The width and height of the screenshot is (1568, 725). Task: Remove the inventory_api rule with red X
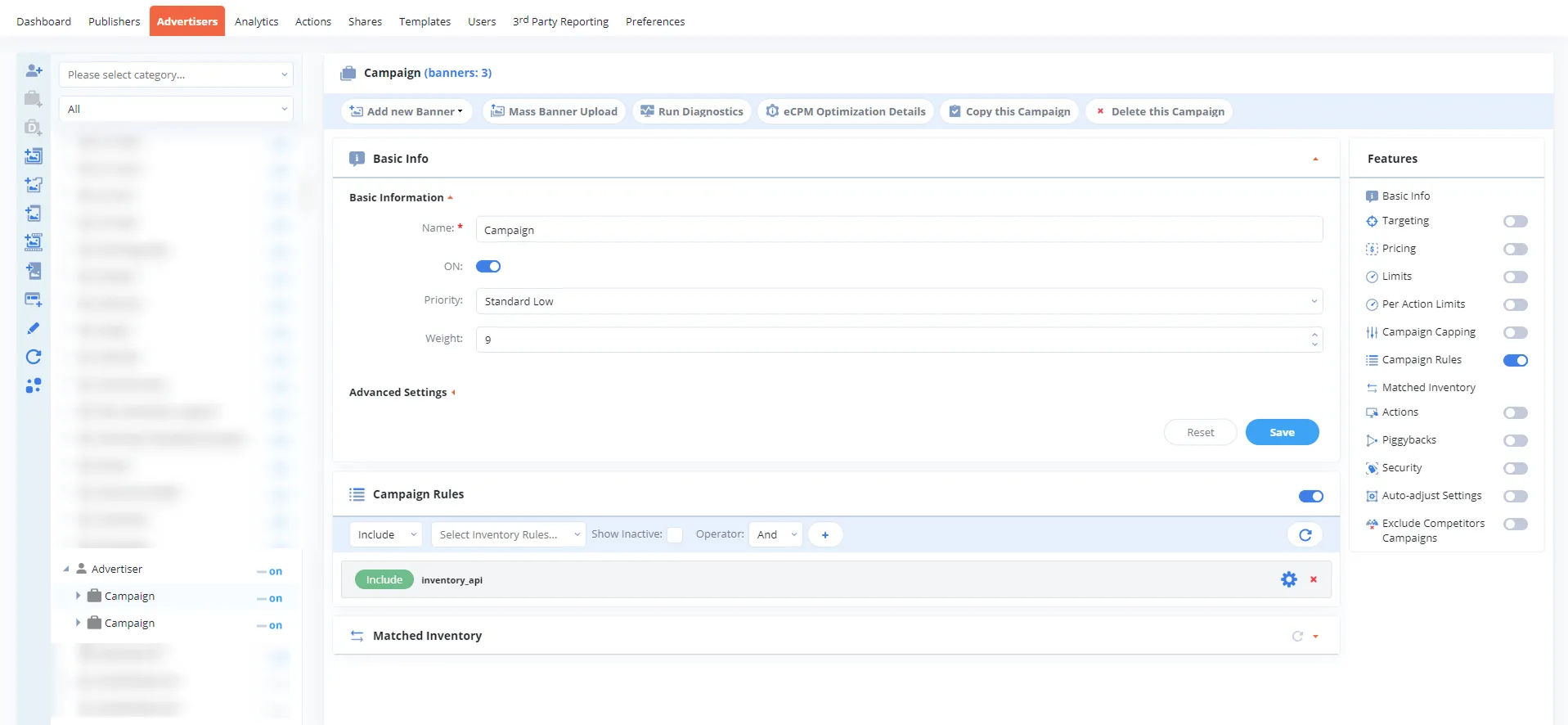click(x=1314, y=579)
